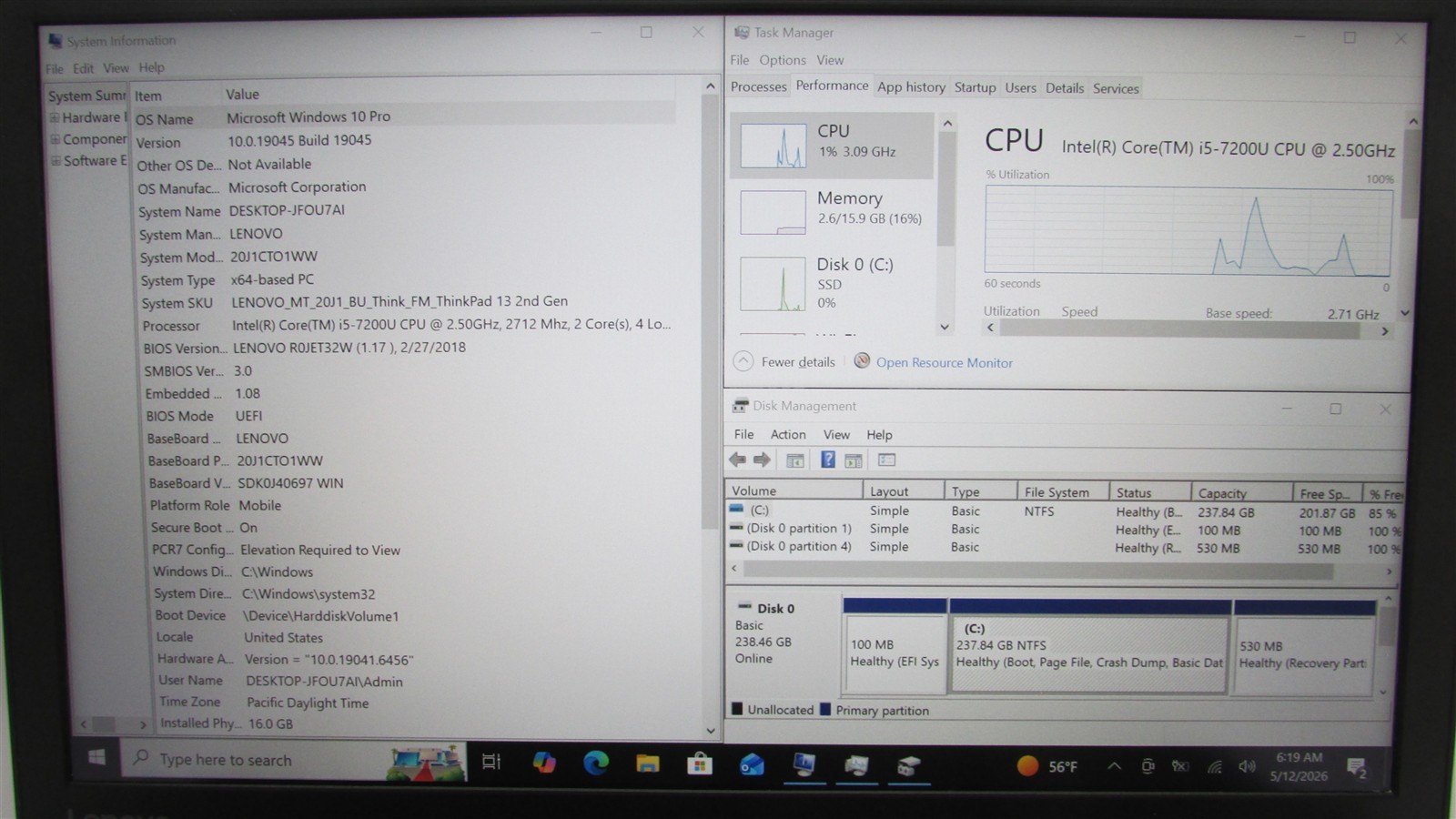
Task: Click the File System column header
Action: click(x=1063, y=492)
